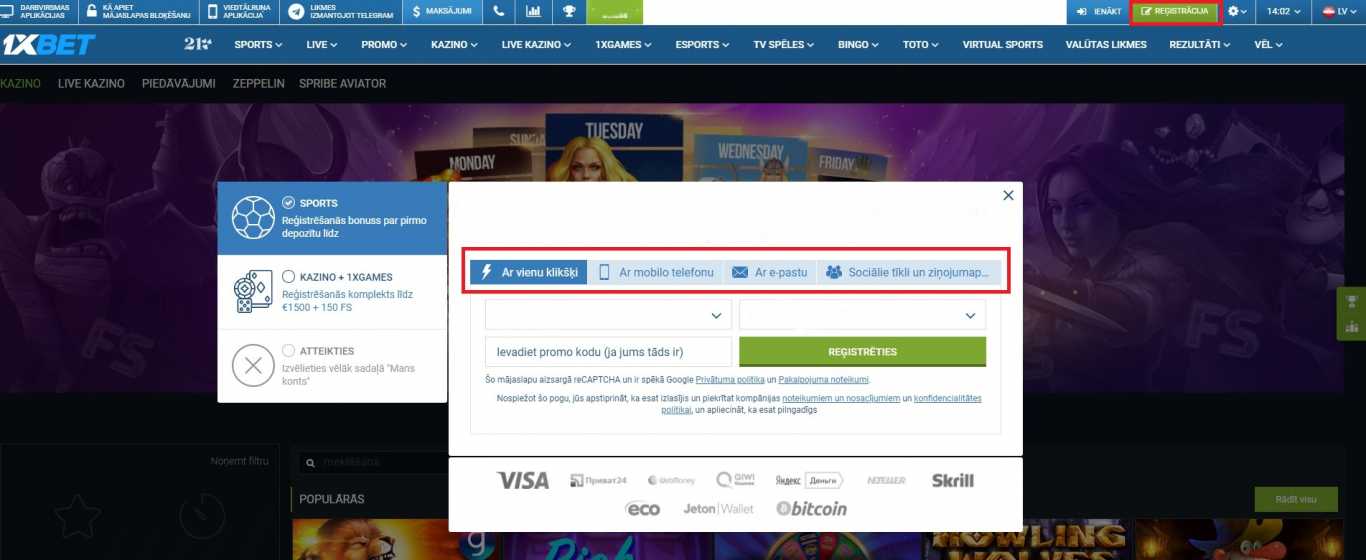This screenshot has width=1366, height=560.
Task: Expand the Esports menu
Action: (x=703, y=44)
